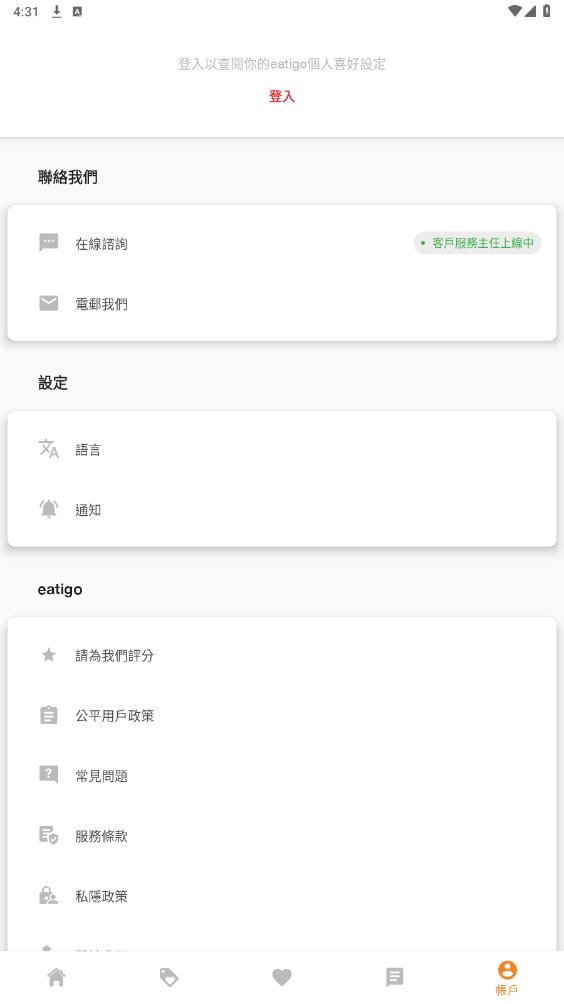Go to the Home tab
This screenshot has width=564, height=1004.
[56, 977]
